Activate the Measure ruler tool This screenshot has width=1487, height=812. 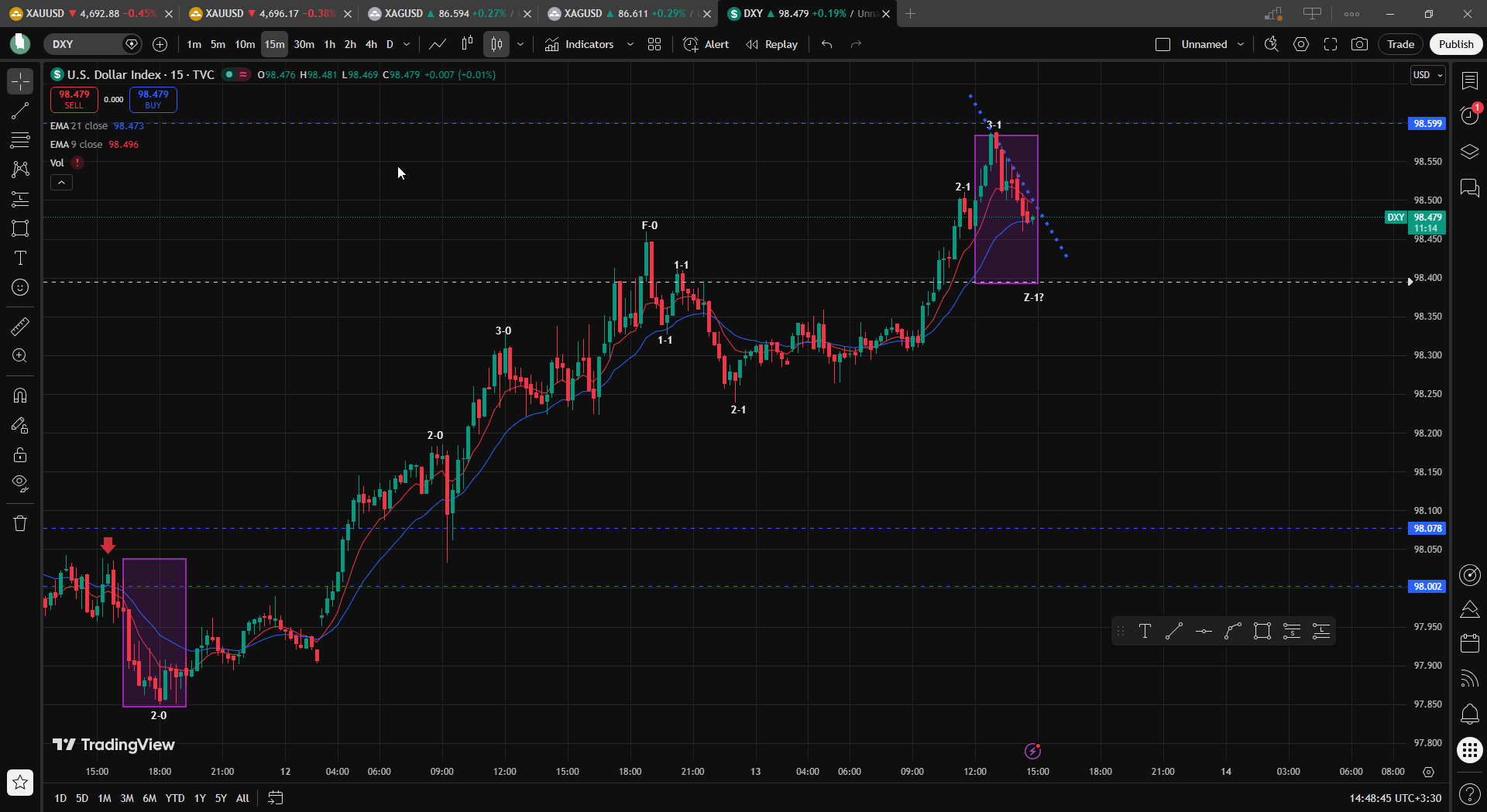click(x=20, y=327)
